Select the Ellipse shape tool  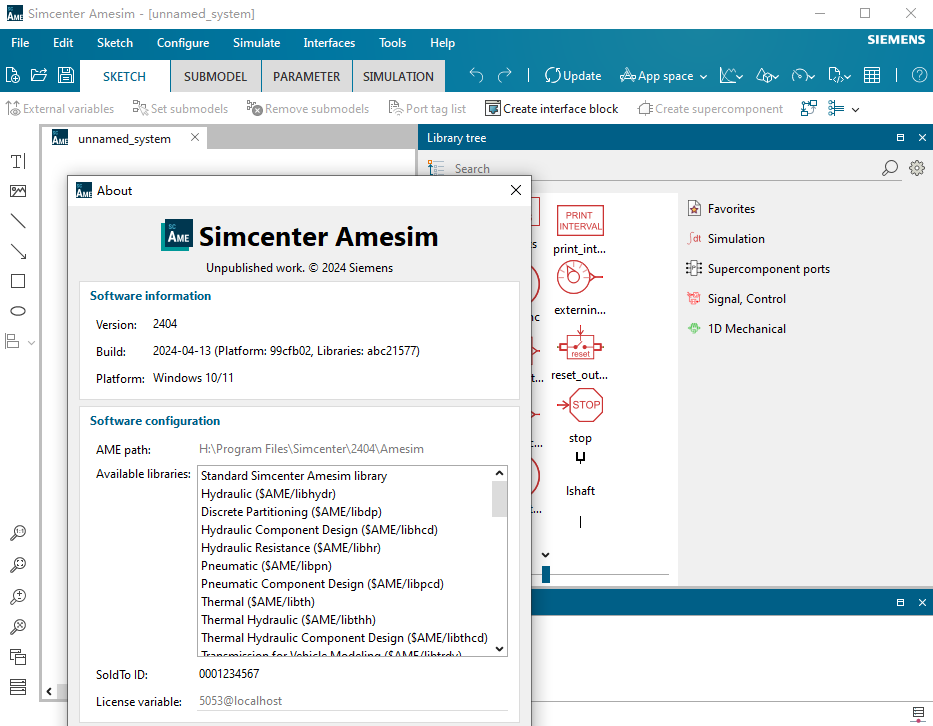(18, 311)
